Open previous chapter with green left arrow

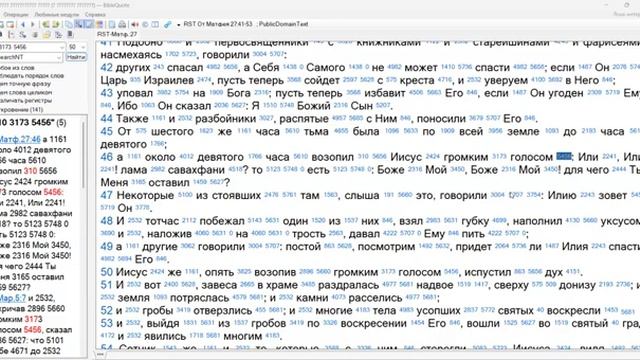pos(46,24)
